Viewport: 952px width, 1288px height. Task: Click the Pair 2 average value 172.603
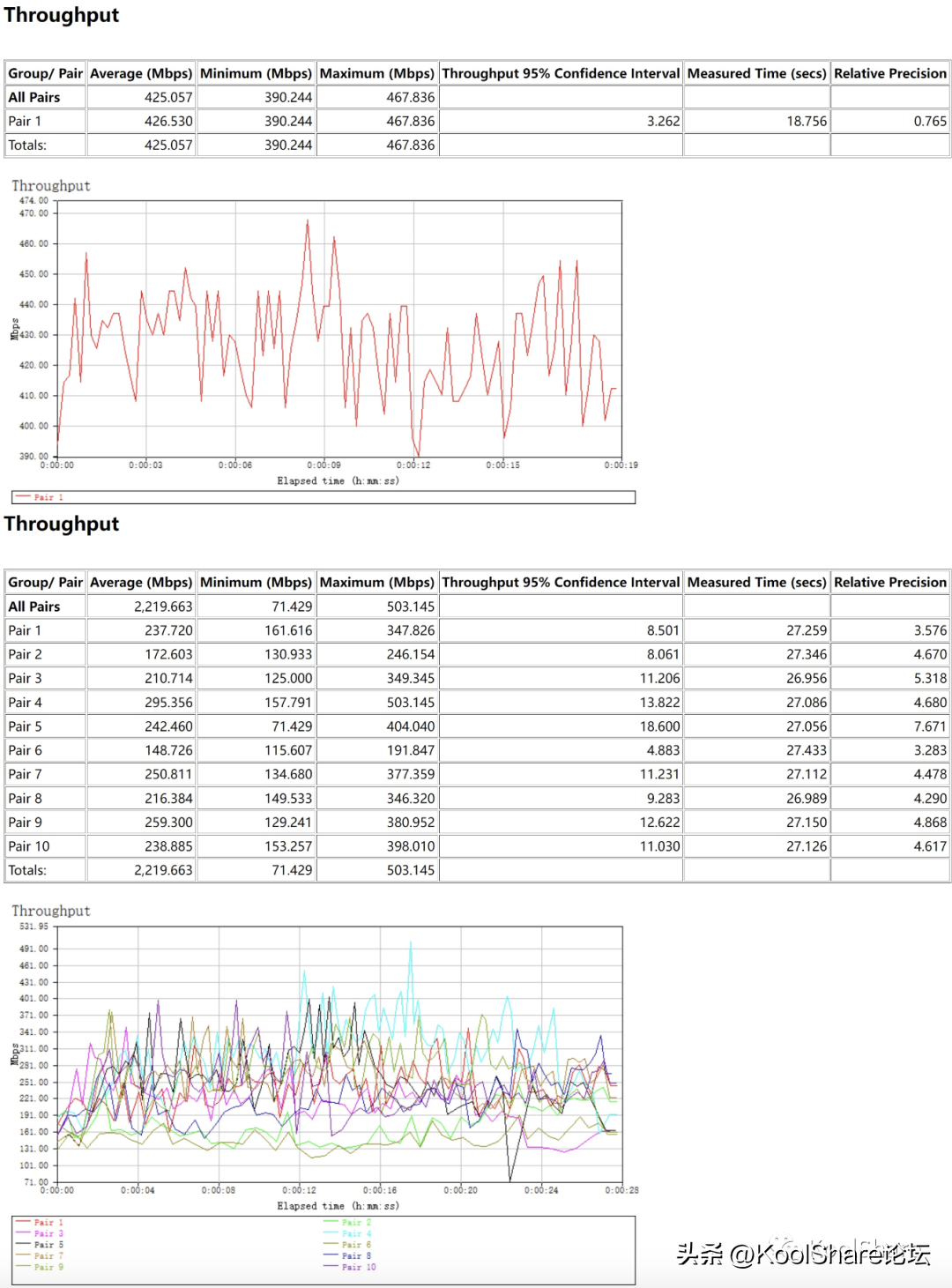point(168,654)
